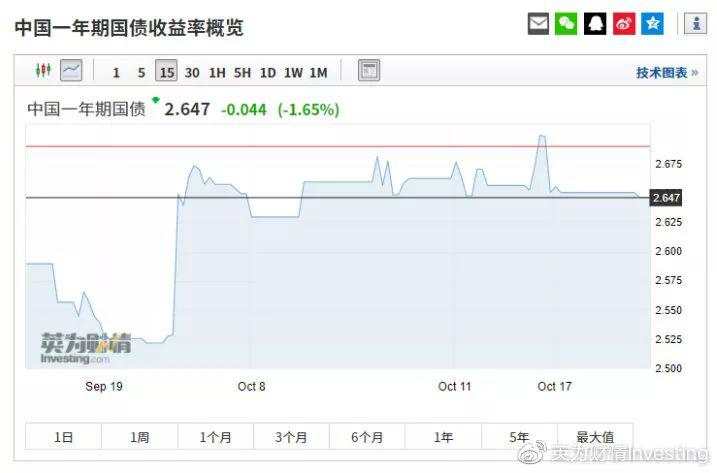Select the 1 minute interval
This screenshot has width=717, height=473.
tap(116, 73)
